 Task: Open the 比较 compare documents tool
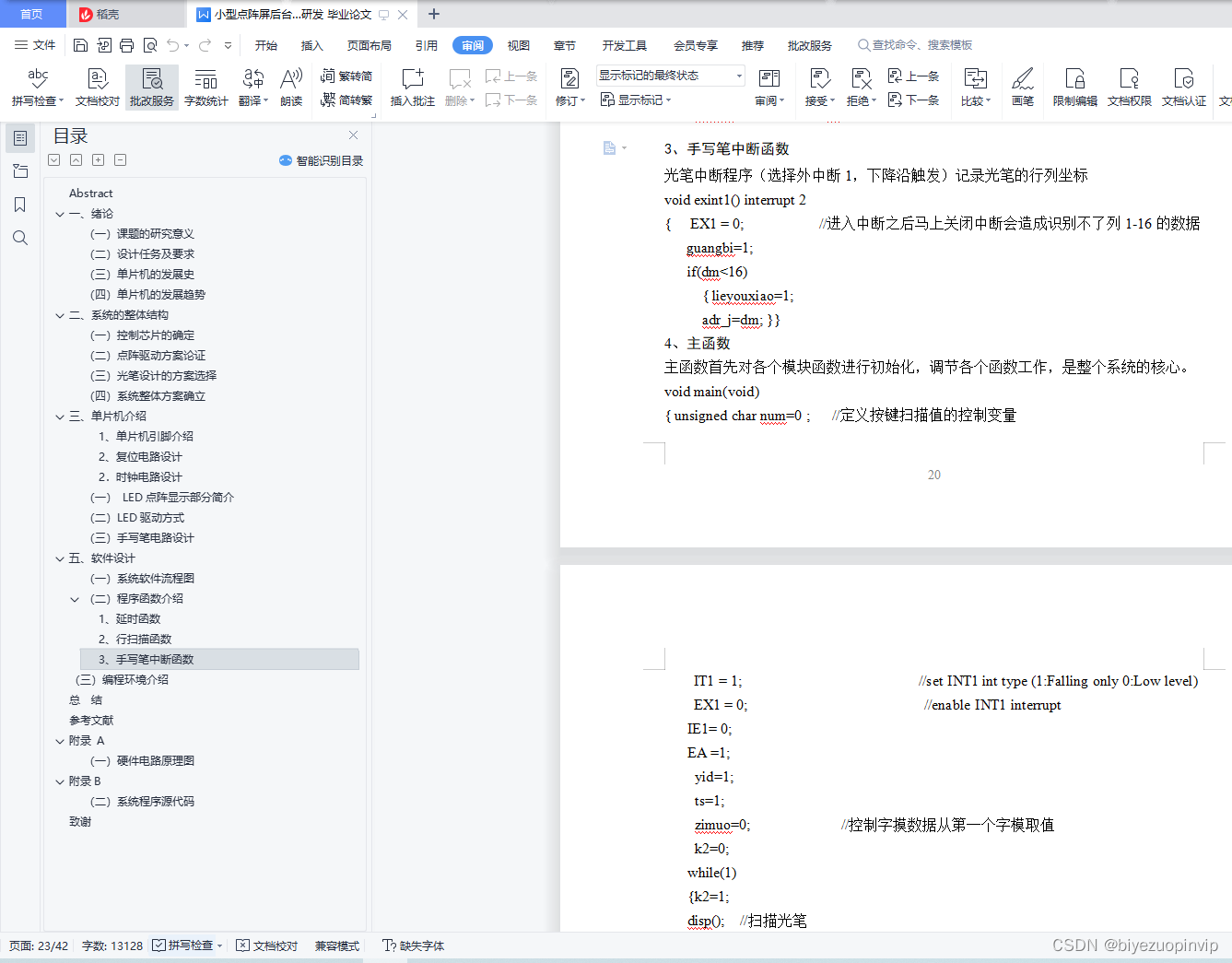click(975, 88)
